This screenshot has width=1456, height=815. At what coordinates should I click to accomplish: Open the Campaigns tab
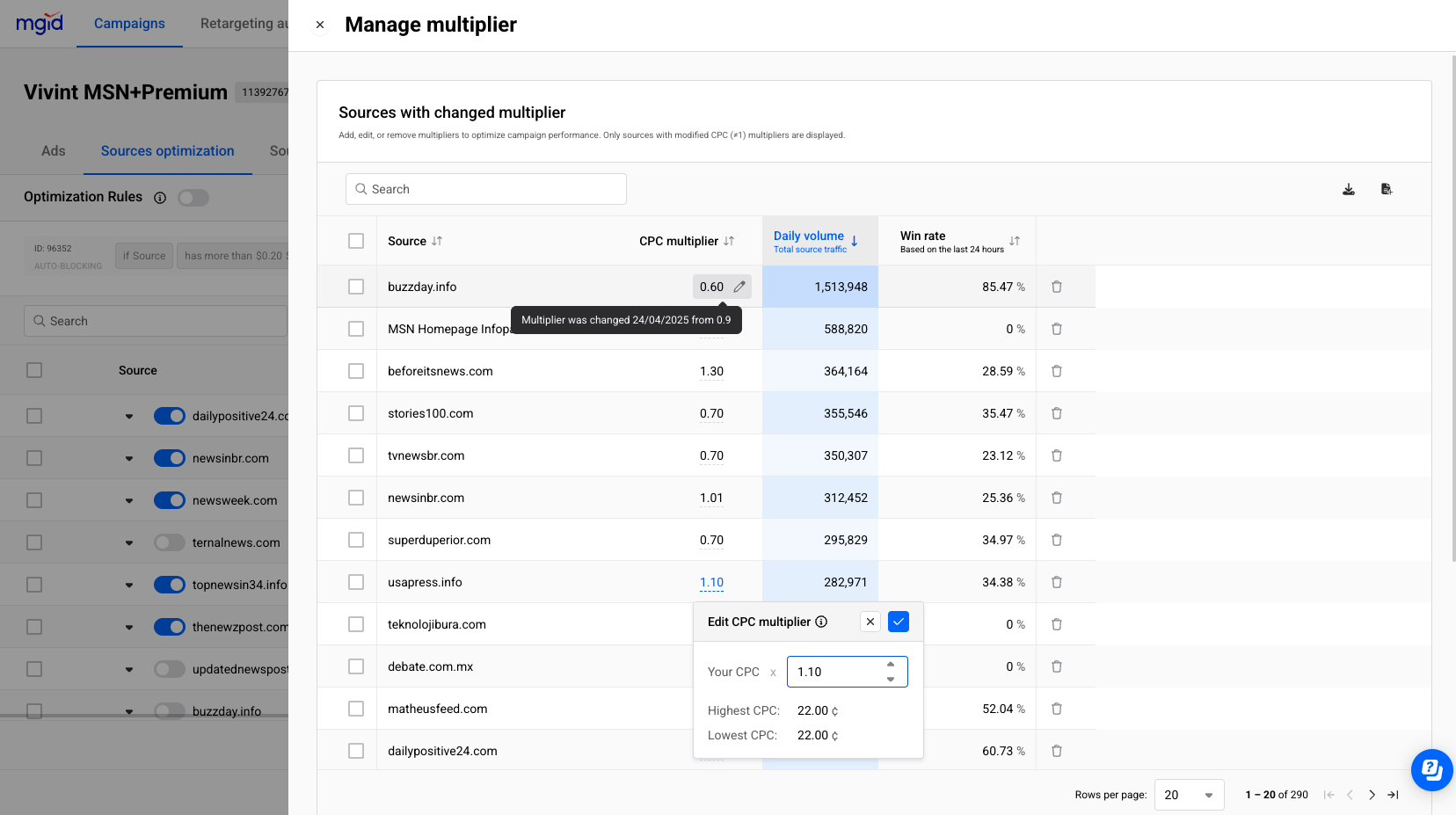coord(129,24)
